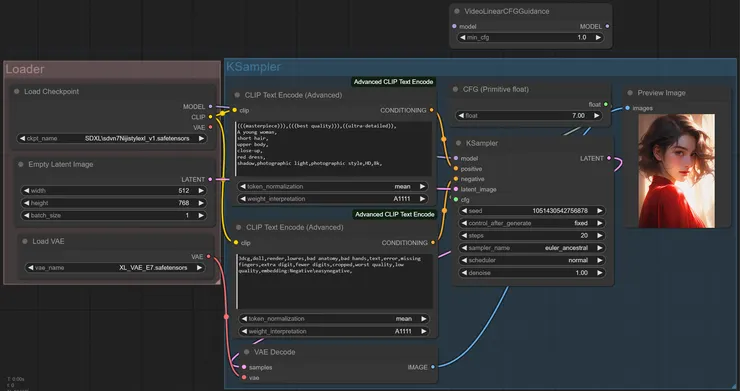Click the MODEL output socket on Load Checkpoint
The image size is (740, 391).
tap(210, 107)
